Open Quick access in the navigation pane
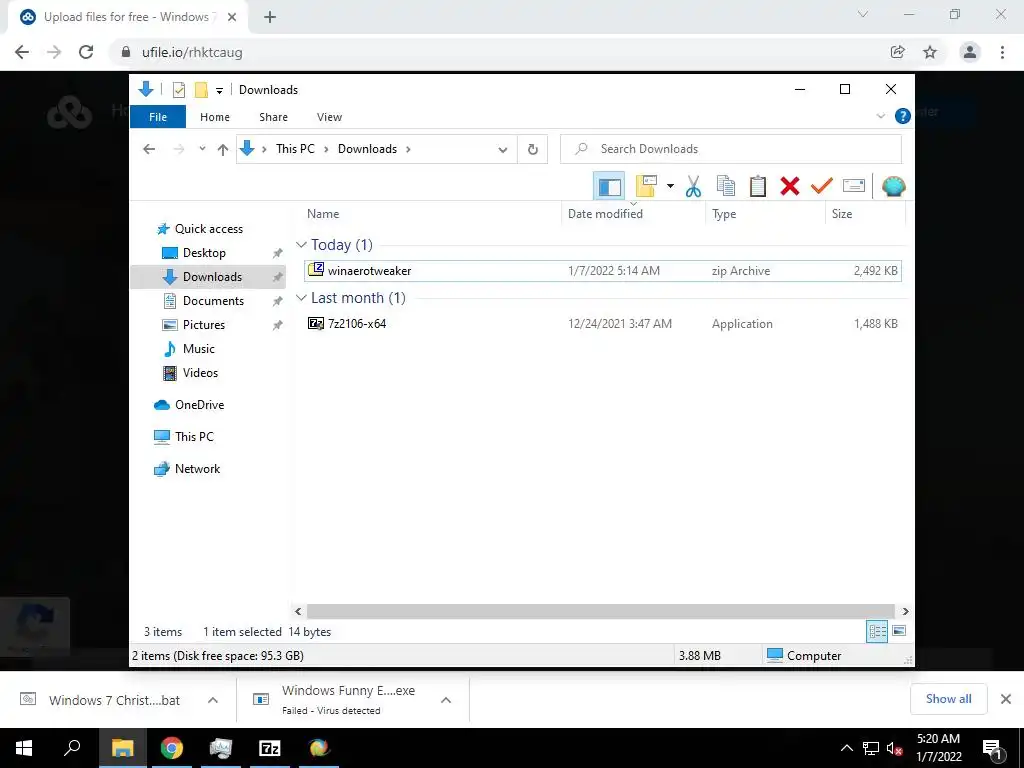Viewport: 1024px width, 768px height. point(200,229)
